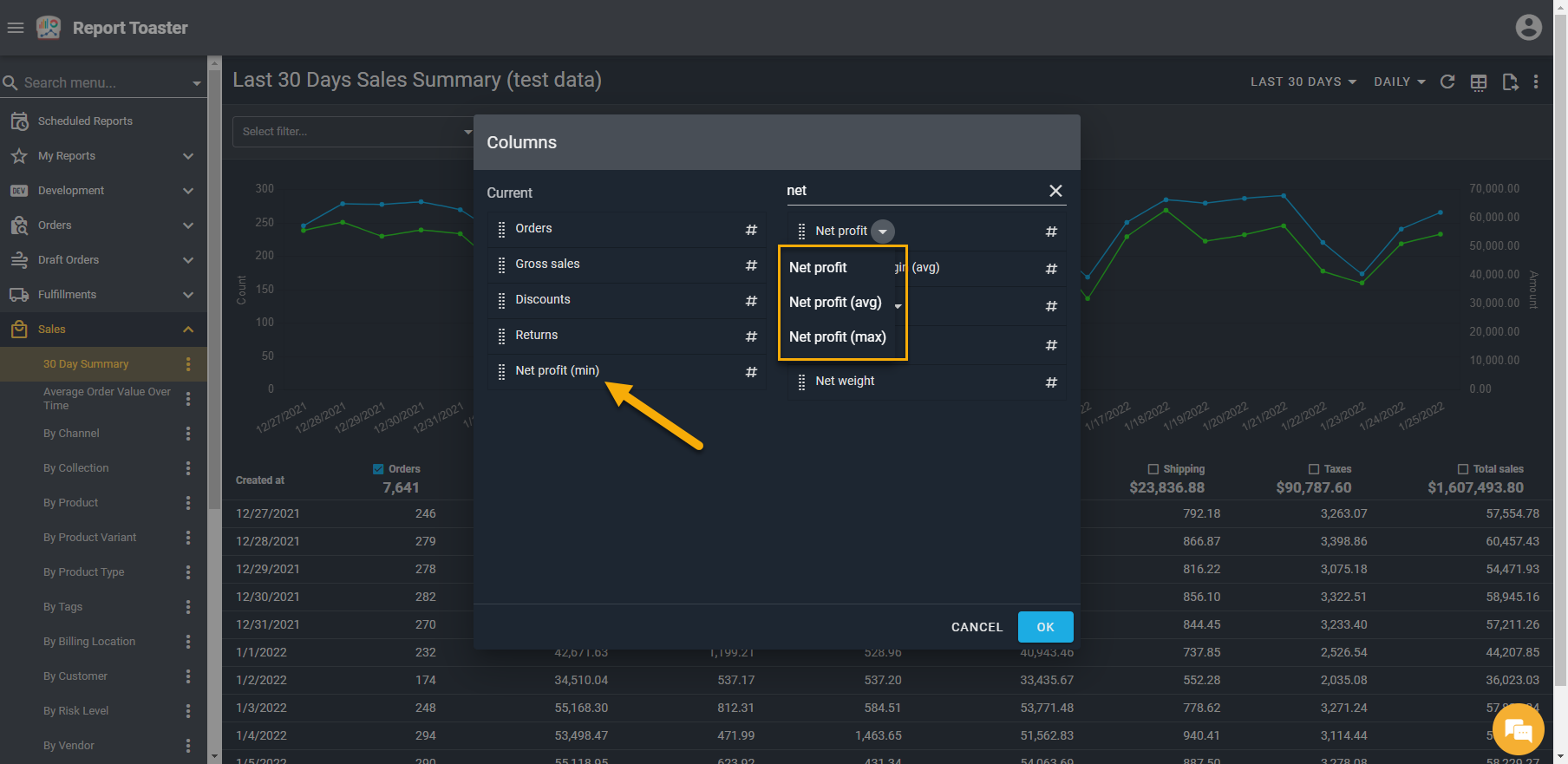Click Cancel in the Columns dialog

[977, 627]
